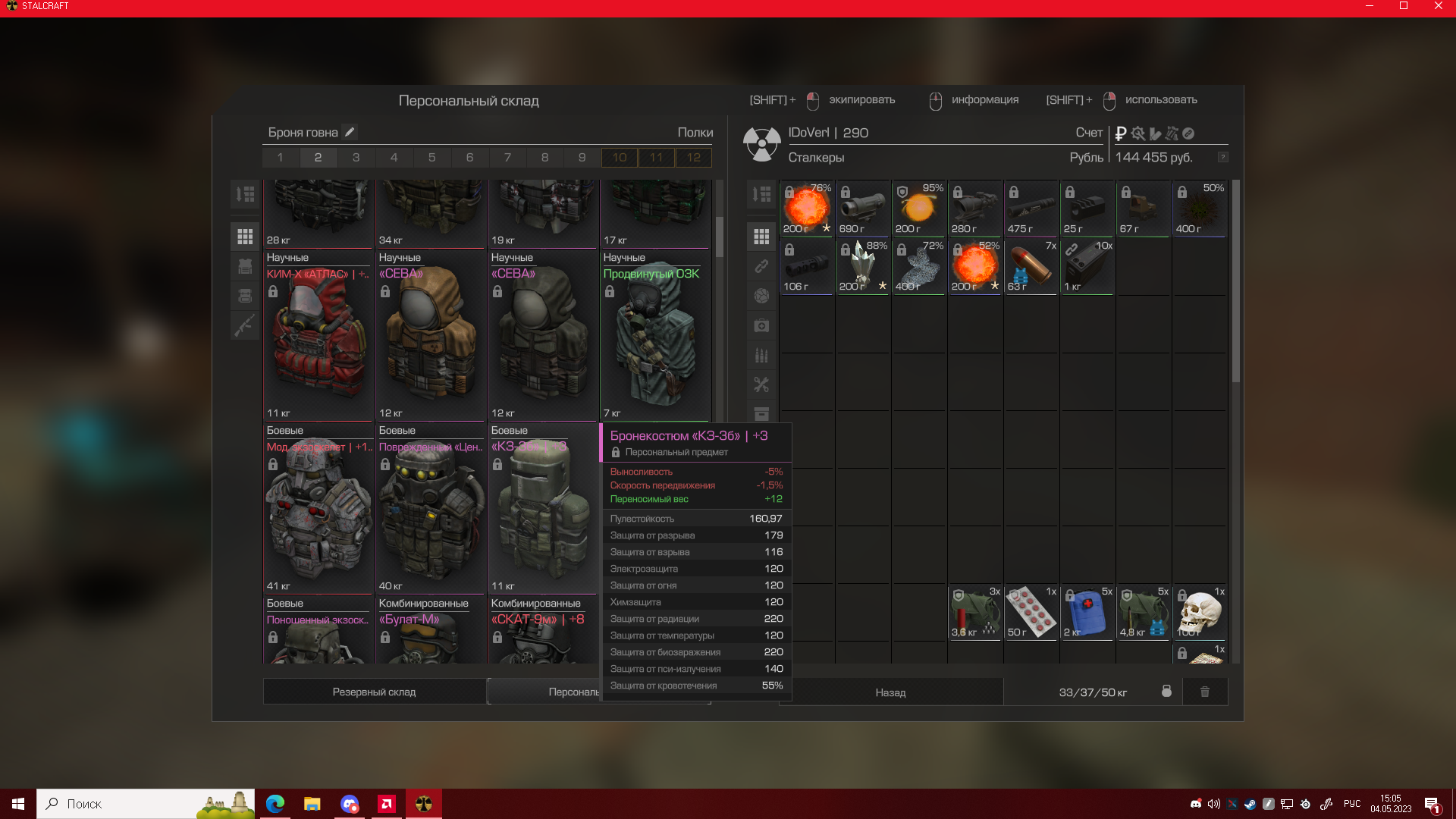Select the 475 g suppressor item
1456x819 pixels.
click(x=1031, y=209)
